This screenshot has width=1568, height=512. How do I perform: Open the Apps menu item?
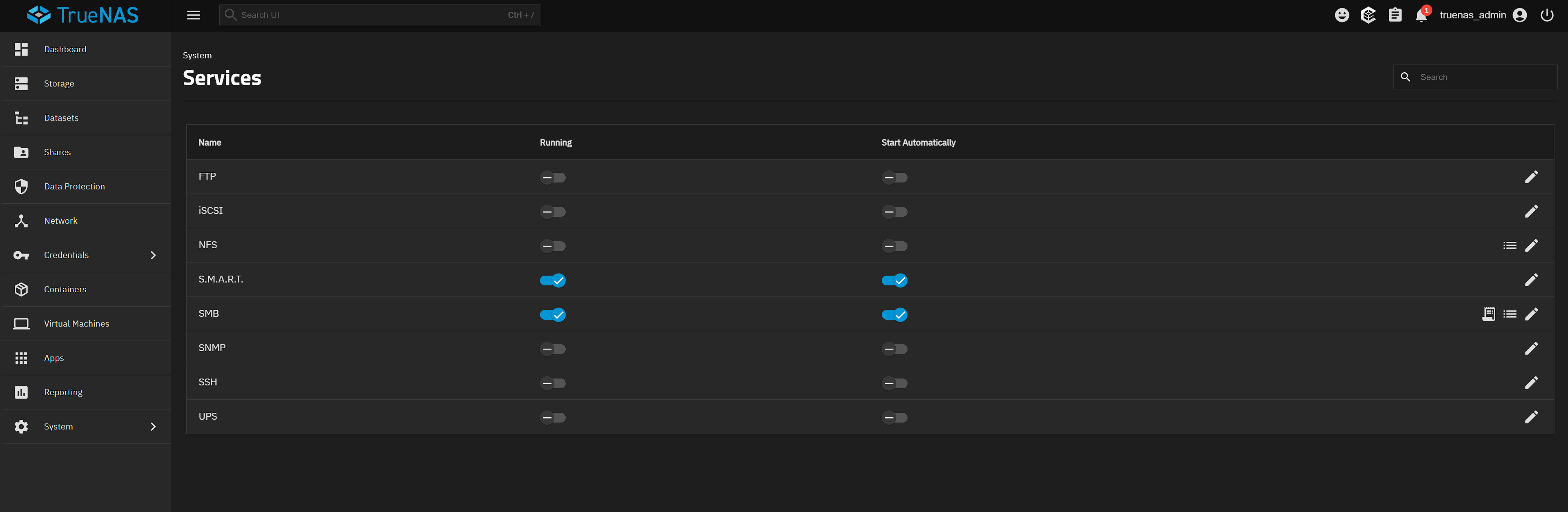coord(85,358)
